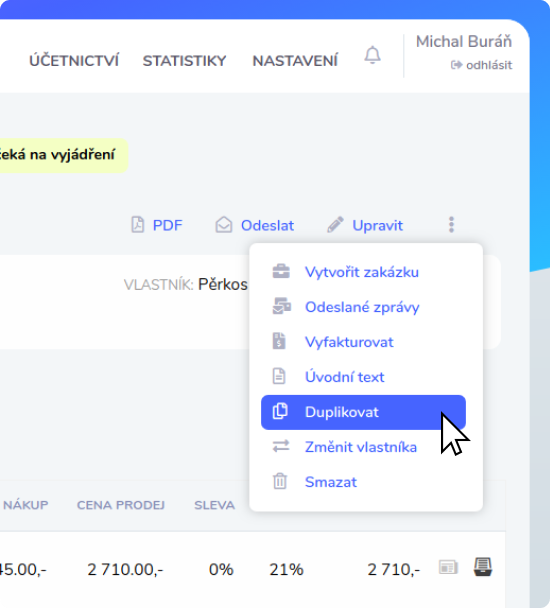Screen dimensions: 550x608
Task: Open the three-dot more actions menu
Action: pos(451,225)
